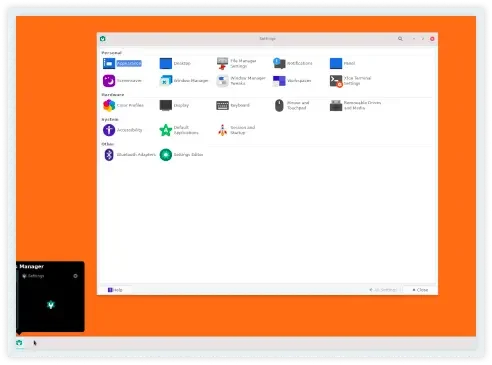This screenshot has width=492, height=365.
Task: Launch the Settings Editor
Action: pyautogui.click(x=181, y=155)
